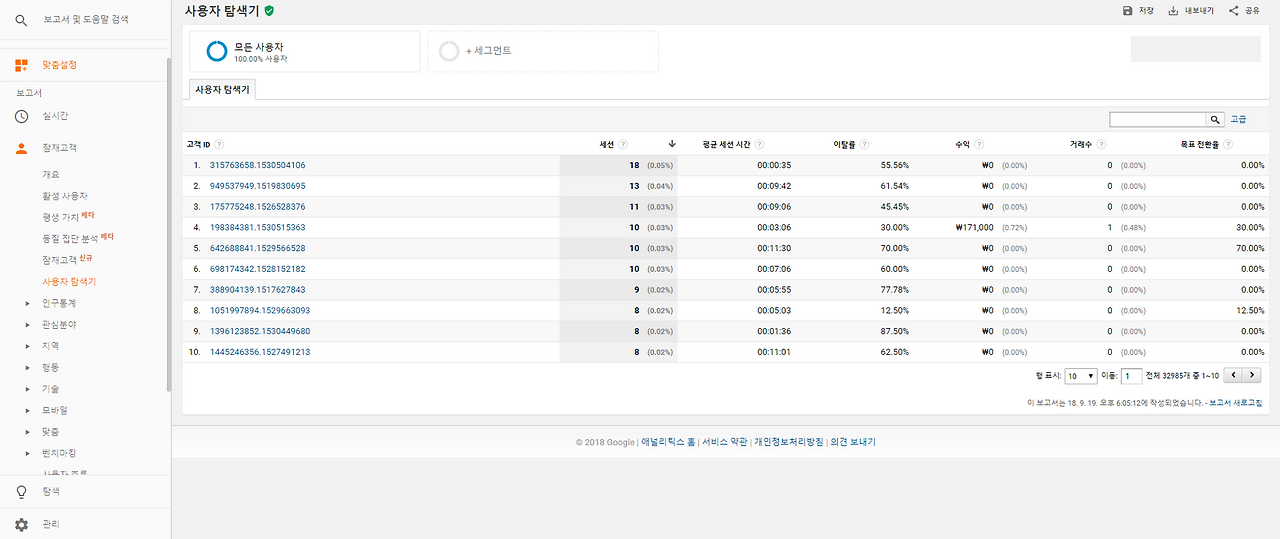Click the 이동 page number field
1280x539 pixels.
click(x=1131, y=376)
